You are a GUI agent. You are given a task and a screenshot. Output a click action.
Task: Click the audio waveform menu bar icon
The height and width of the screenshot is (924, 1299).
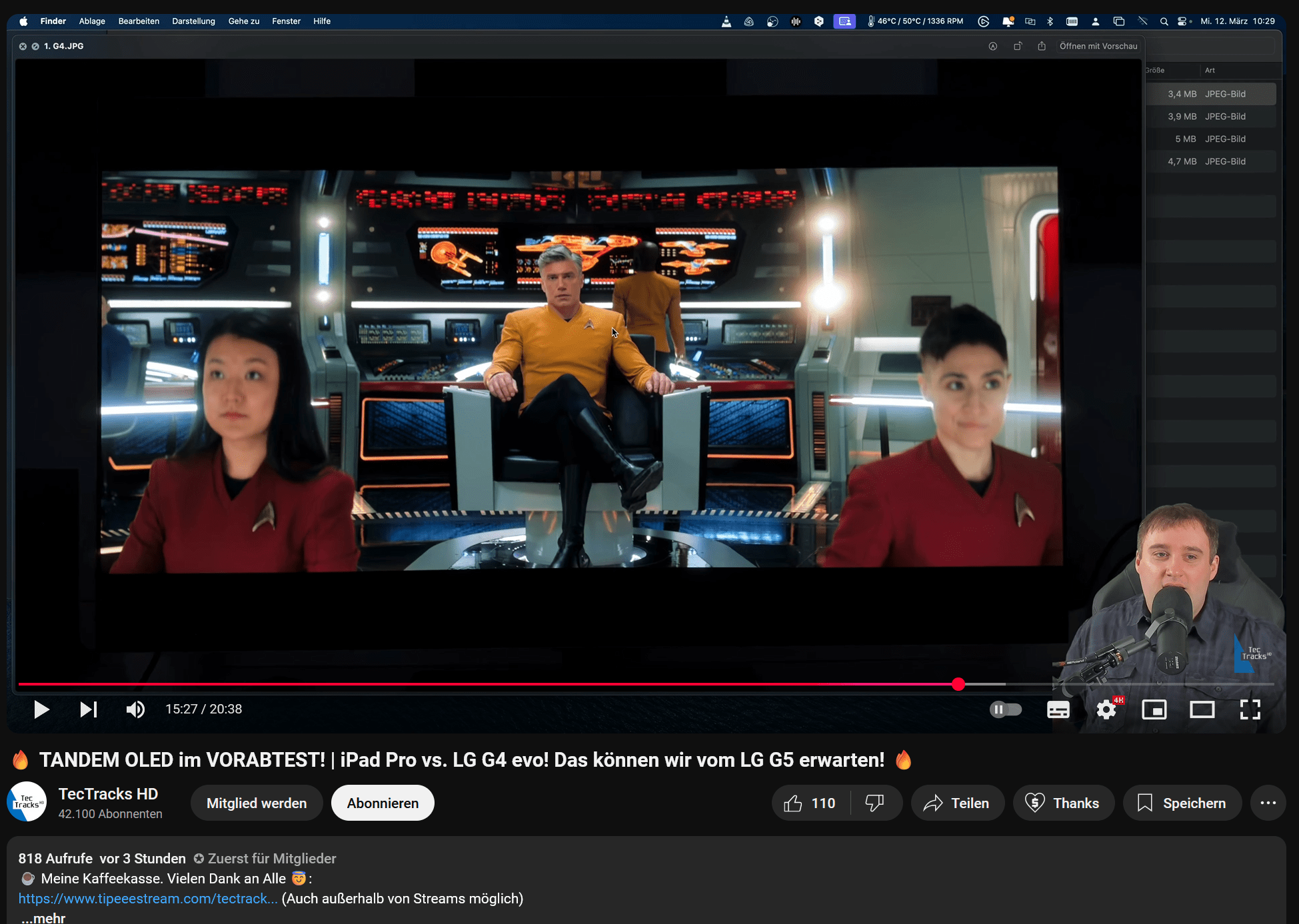click(796, 21)
